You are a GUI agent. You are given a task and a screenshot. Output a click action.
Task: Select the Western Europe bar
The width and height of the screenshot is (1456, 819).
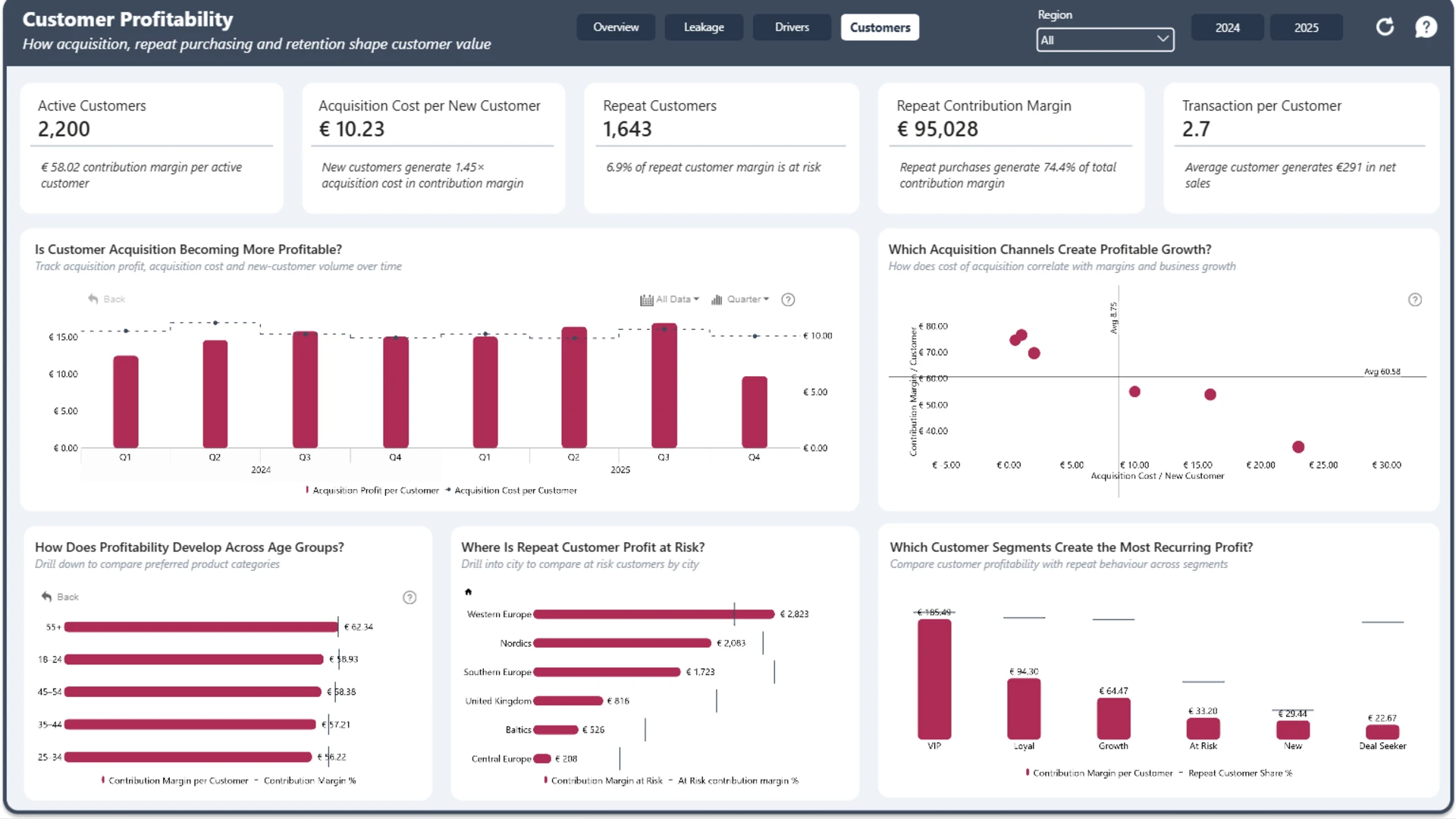[654, 614]
